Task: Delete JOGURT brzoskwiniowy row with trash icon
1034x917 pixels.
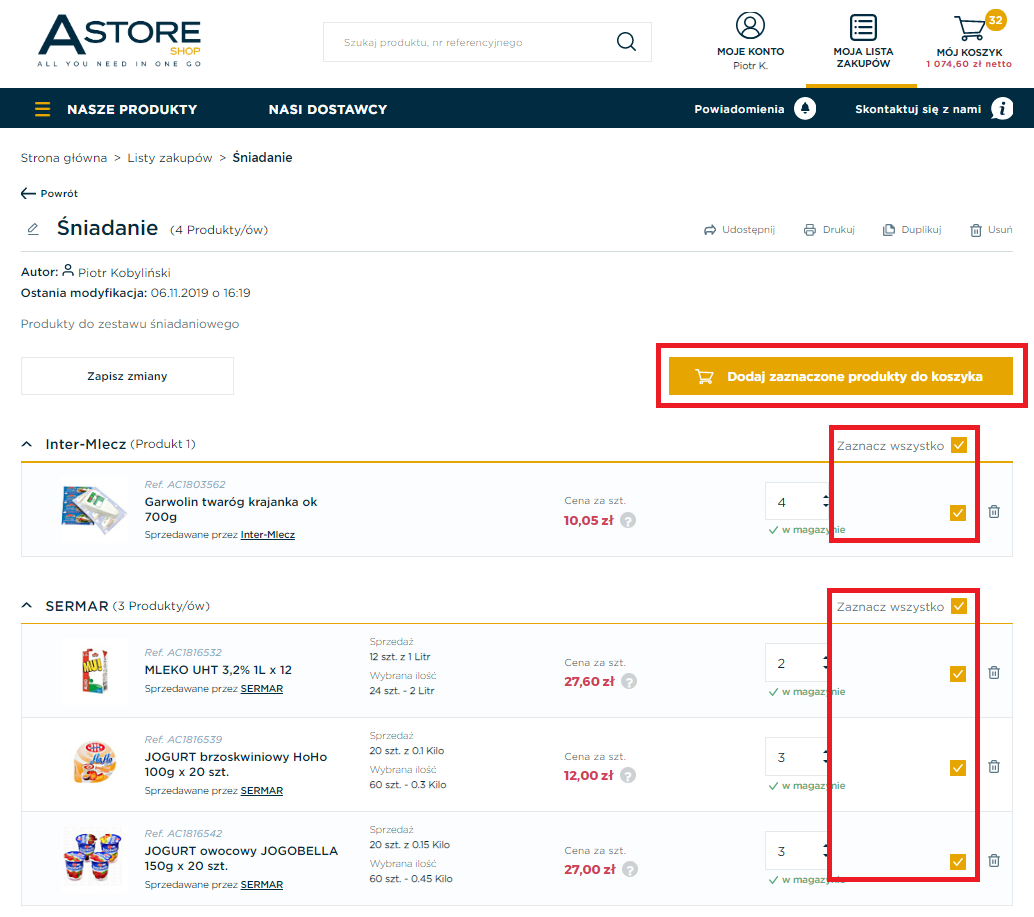Action: click(x=994, y=767)
